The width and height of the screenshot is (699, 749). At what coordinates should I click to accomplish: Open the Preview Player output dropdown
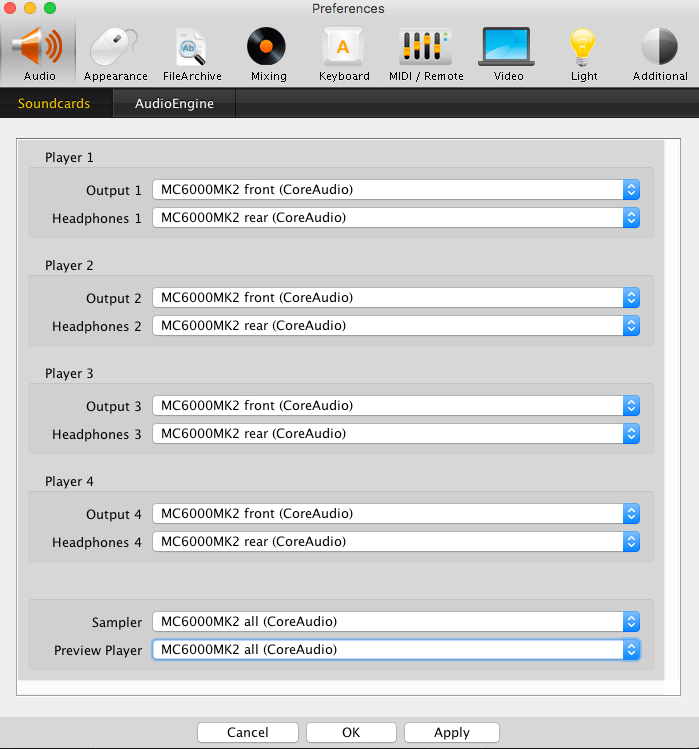click(395, 650)
